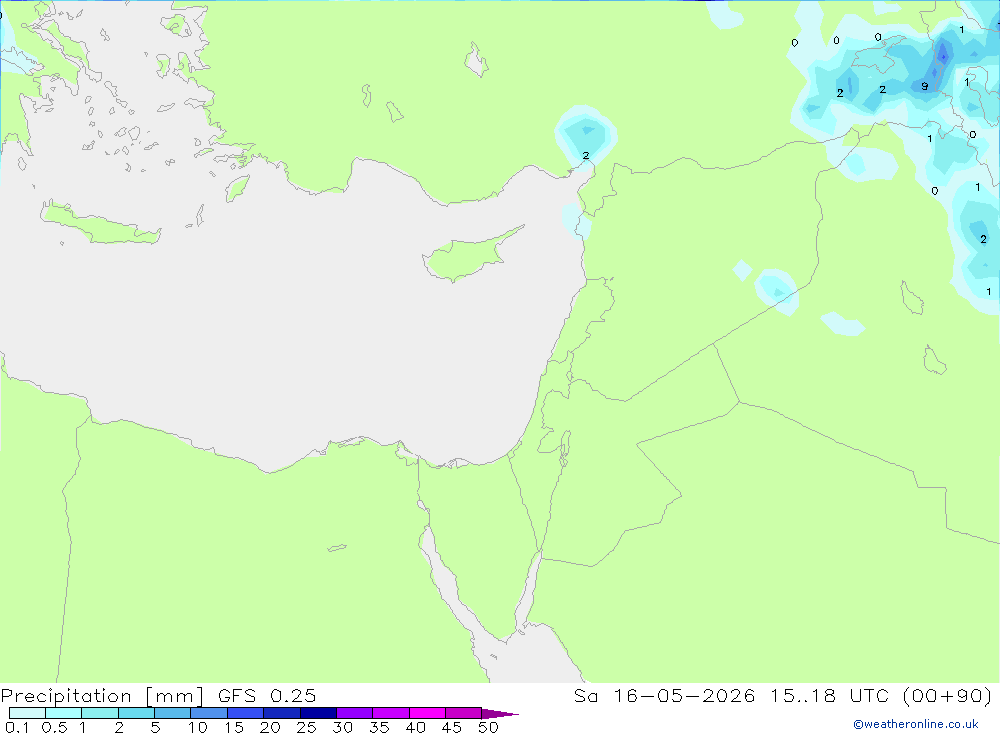Open the weatheronline.co.uk credit link
This screenshot has height=733, width=1000.
pos(916,724)
